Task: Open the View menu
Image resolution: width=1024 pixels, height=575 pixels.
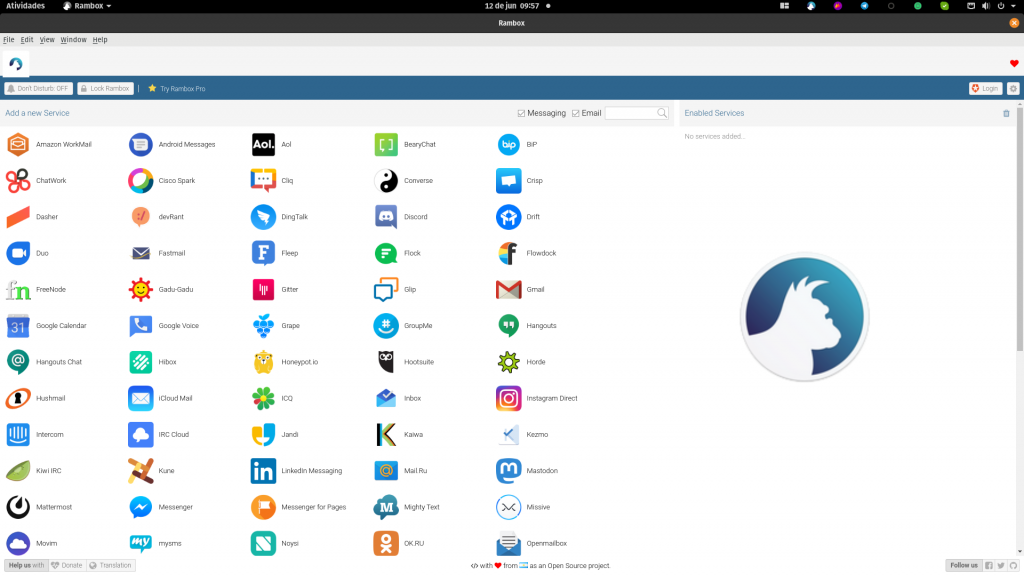Action: point(47,40)
